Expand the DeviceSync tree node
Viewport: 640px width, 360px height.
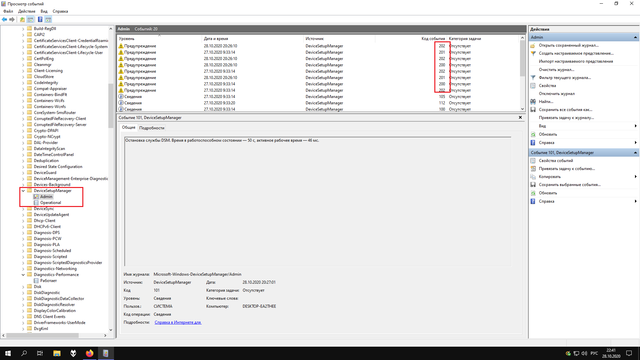(23, 209)
